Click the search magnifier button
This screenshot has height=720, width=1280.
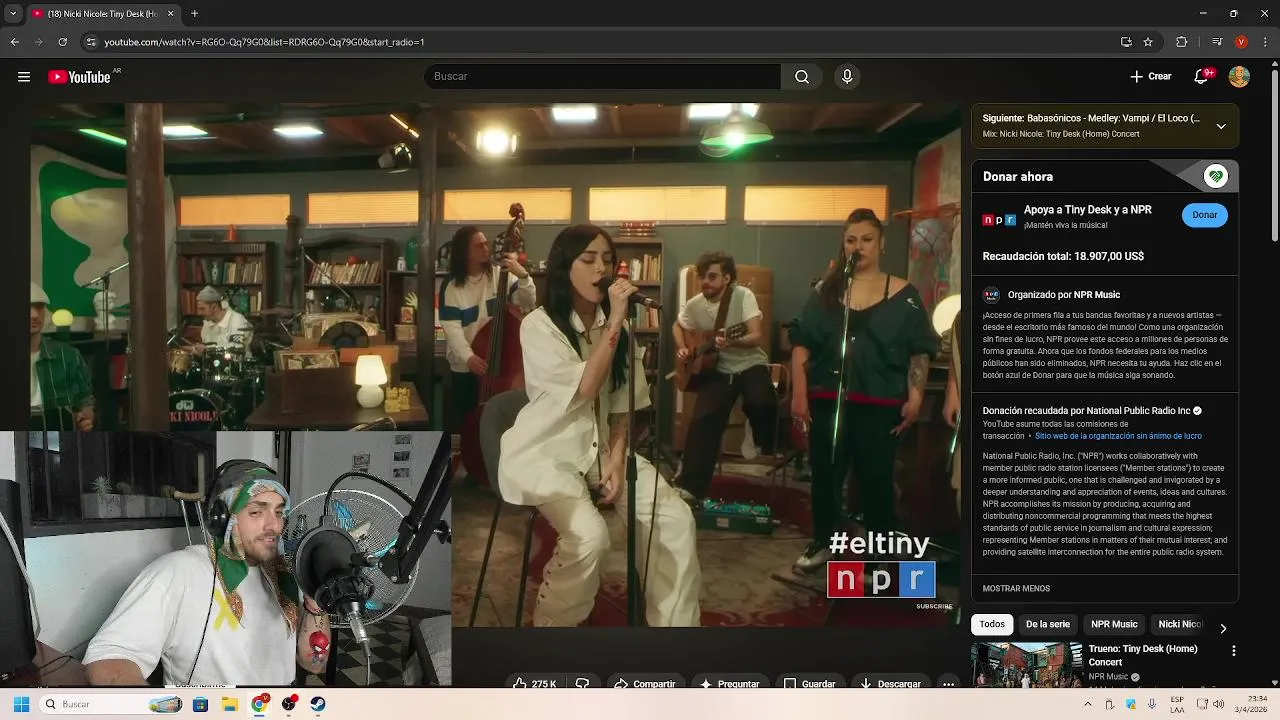click(x=802, y=77)
